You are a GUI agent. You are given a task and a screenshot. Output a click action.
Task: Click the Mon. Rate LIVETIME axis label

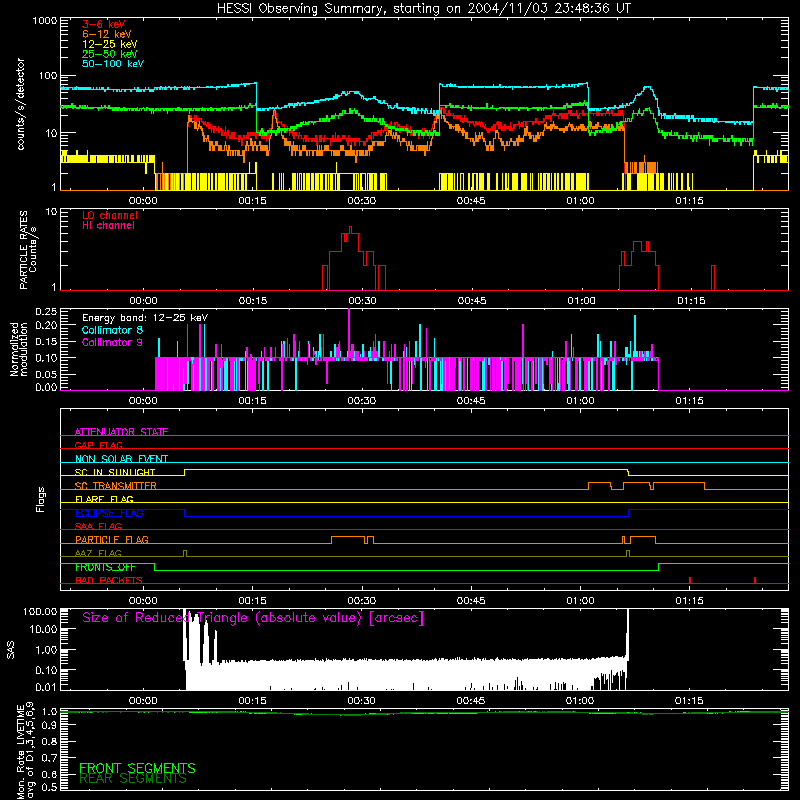(26, 751)
